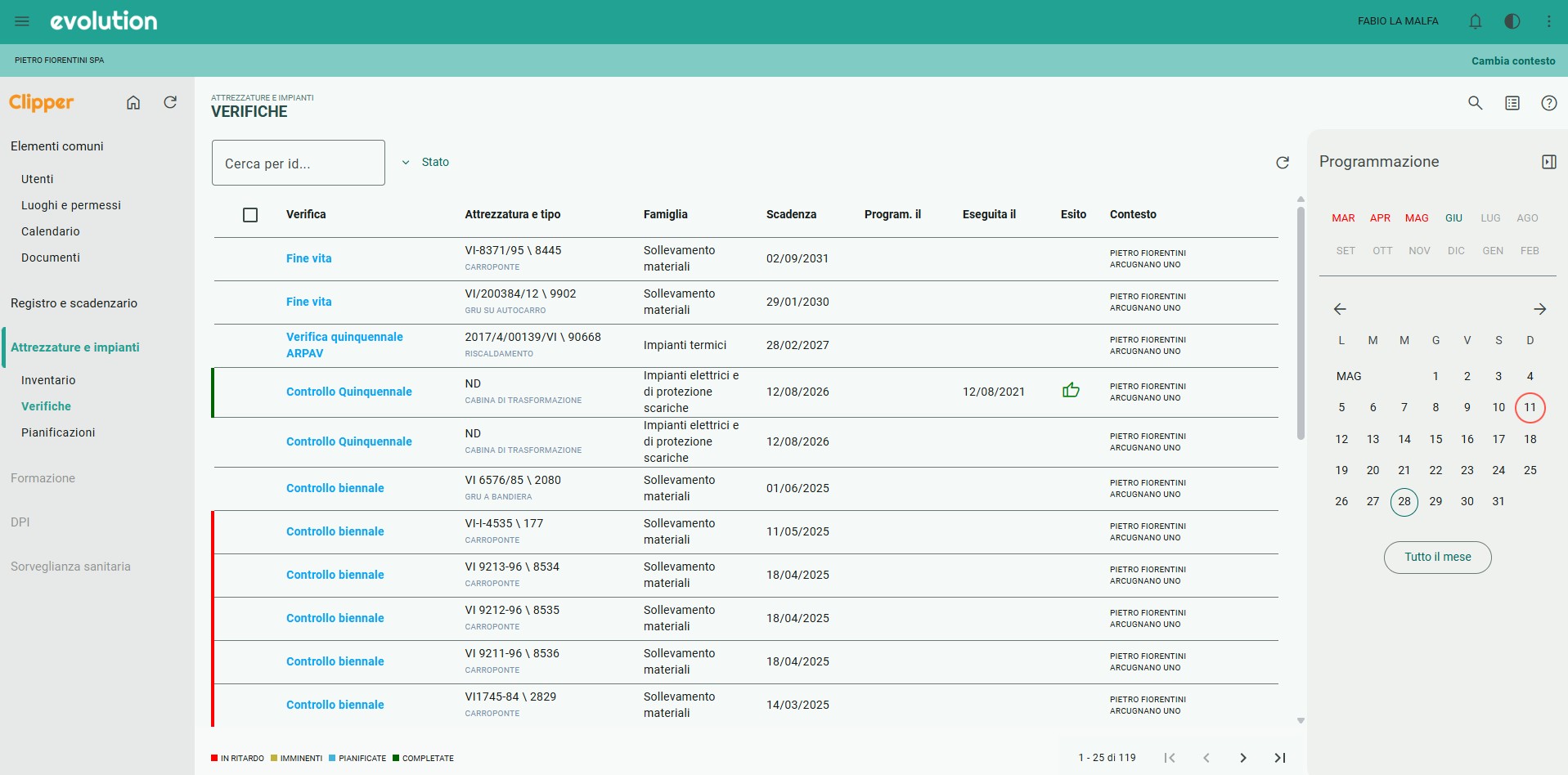Click scrollbar down arrow of table
Image resolution: width=1568 pixels, height=775 pixels.
coord(1301,721)
